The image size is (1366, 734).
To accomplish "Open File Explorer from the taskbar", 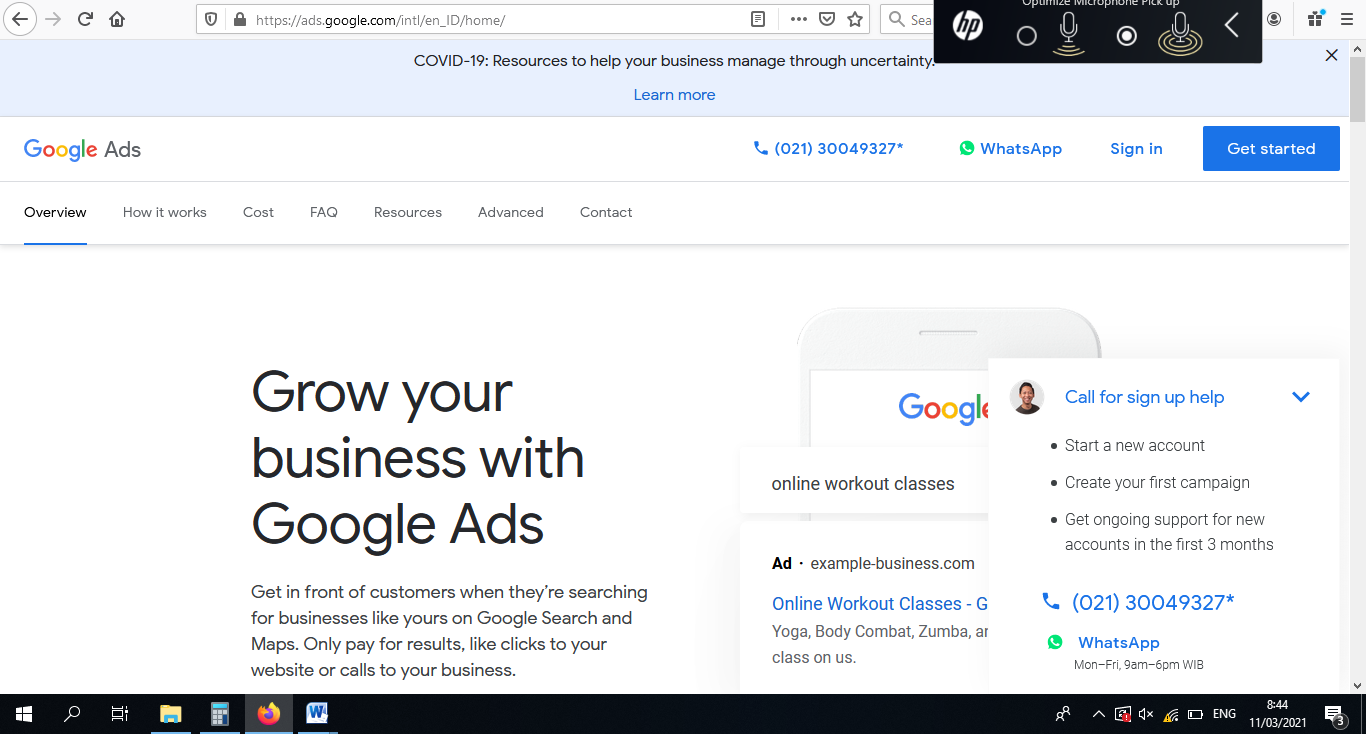I will tap(171, 714).
